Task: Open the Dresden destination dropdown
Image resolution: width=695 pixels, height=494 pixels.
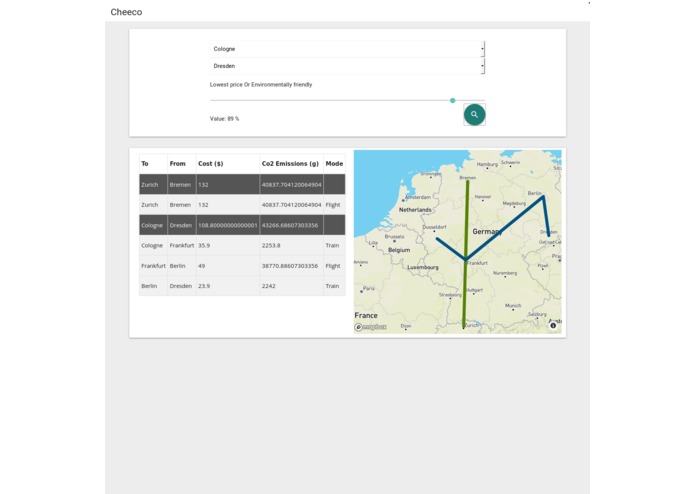Action: click(348, 66)
